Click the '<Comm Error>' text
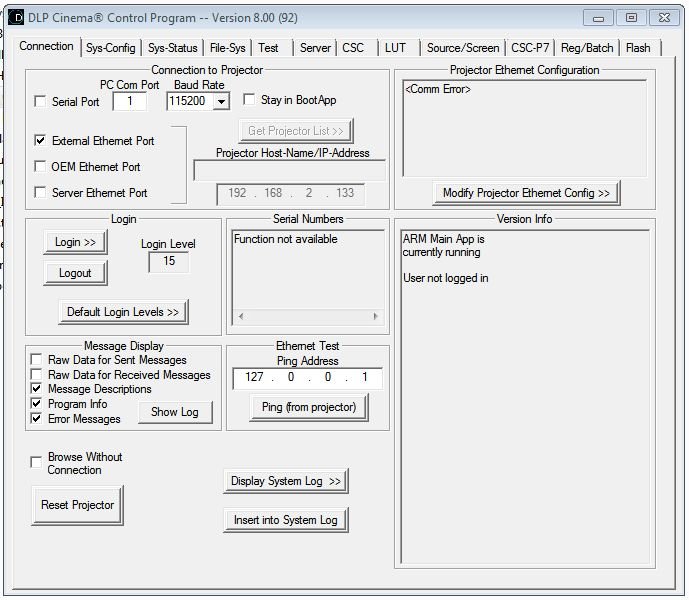 tap(438, 89)
